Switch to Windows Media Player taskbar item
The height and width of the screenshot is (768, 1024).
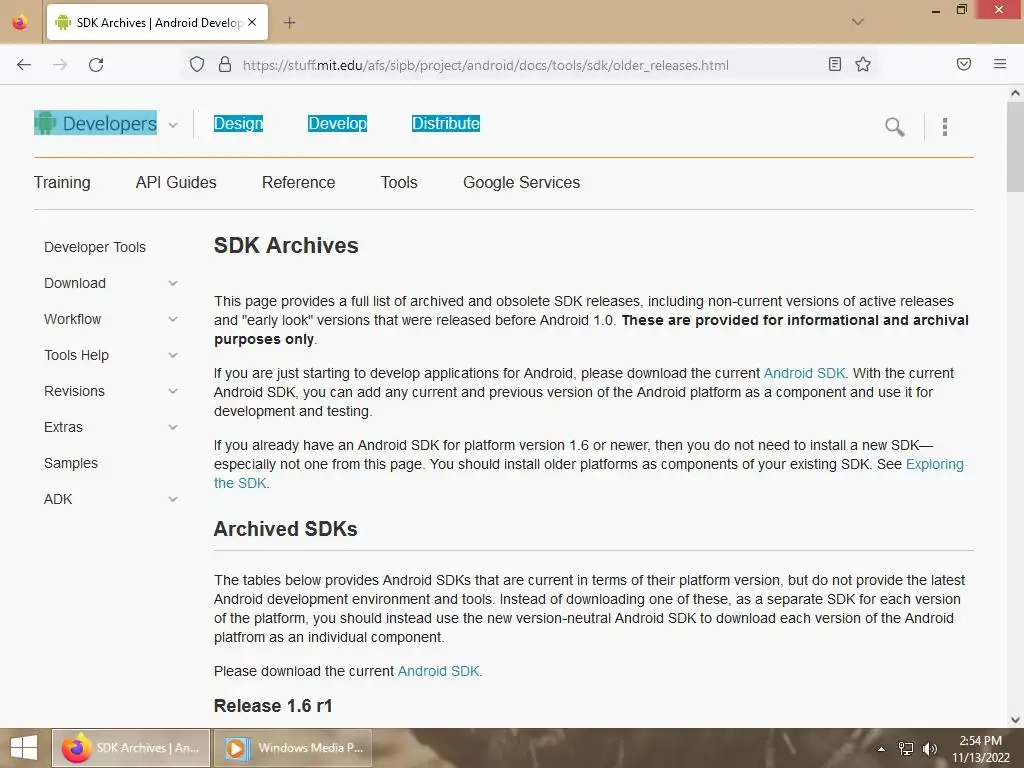[293, 748]
